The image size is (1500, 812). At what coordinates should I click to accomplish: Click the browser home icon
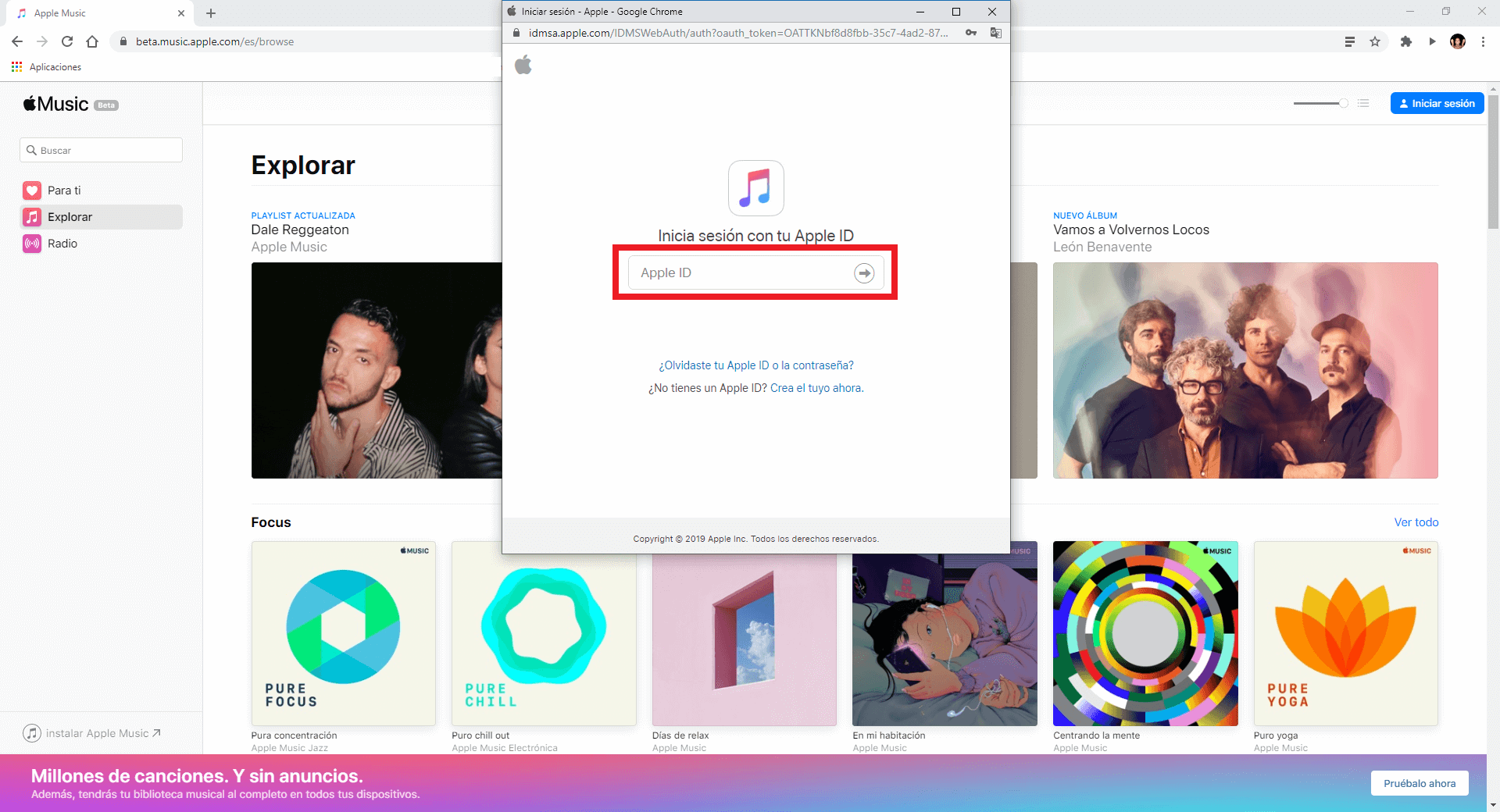click(92, 41)
